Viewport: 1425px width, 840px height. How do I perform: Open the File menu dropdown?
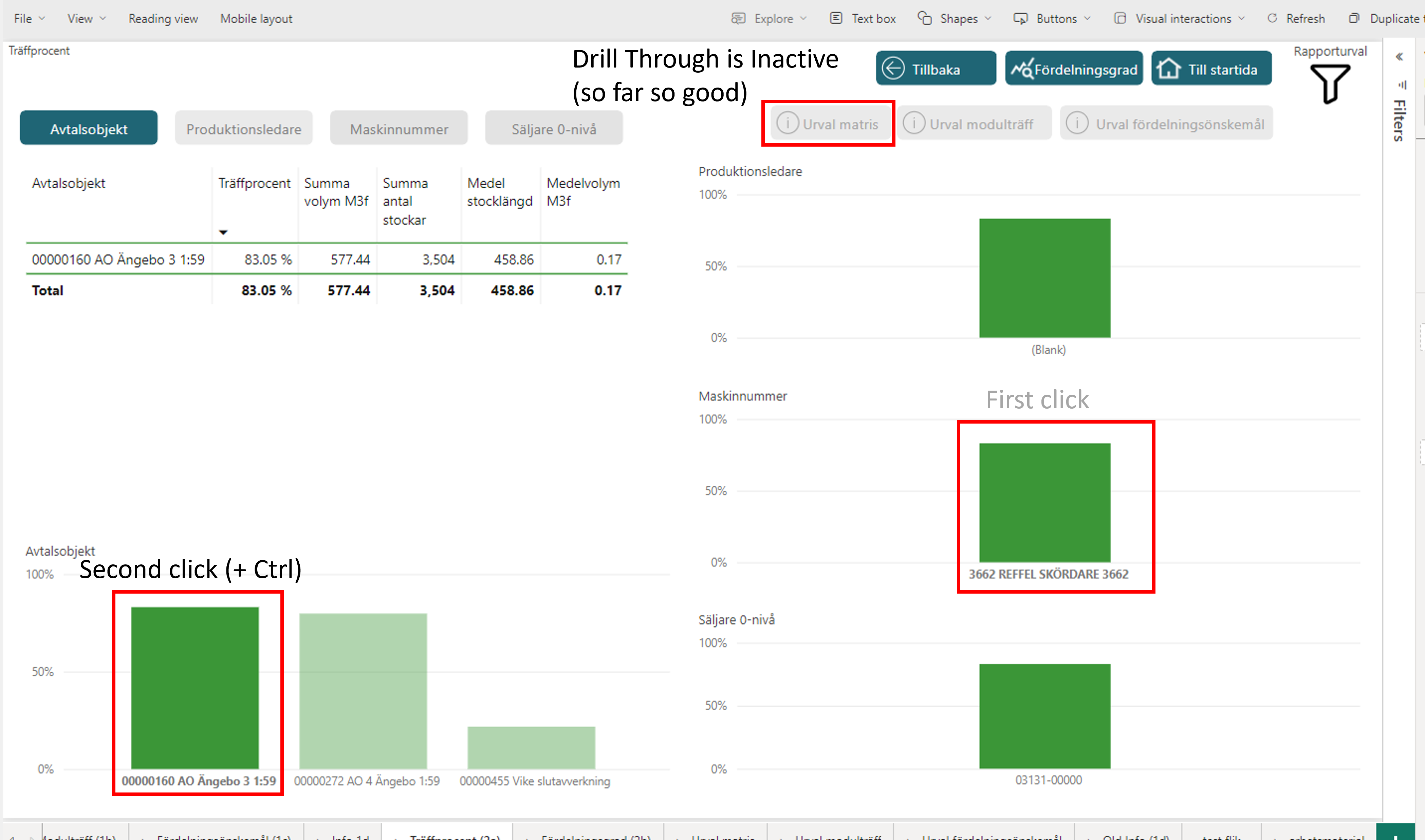pos(29,19)
